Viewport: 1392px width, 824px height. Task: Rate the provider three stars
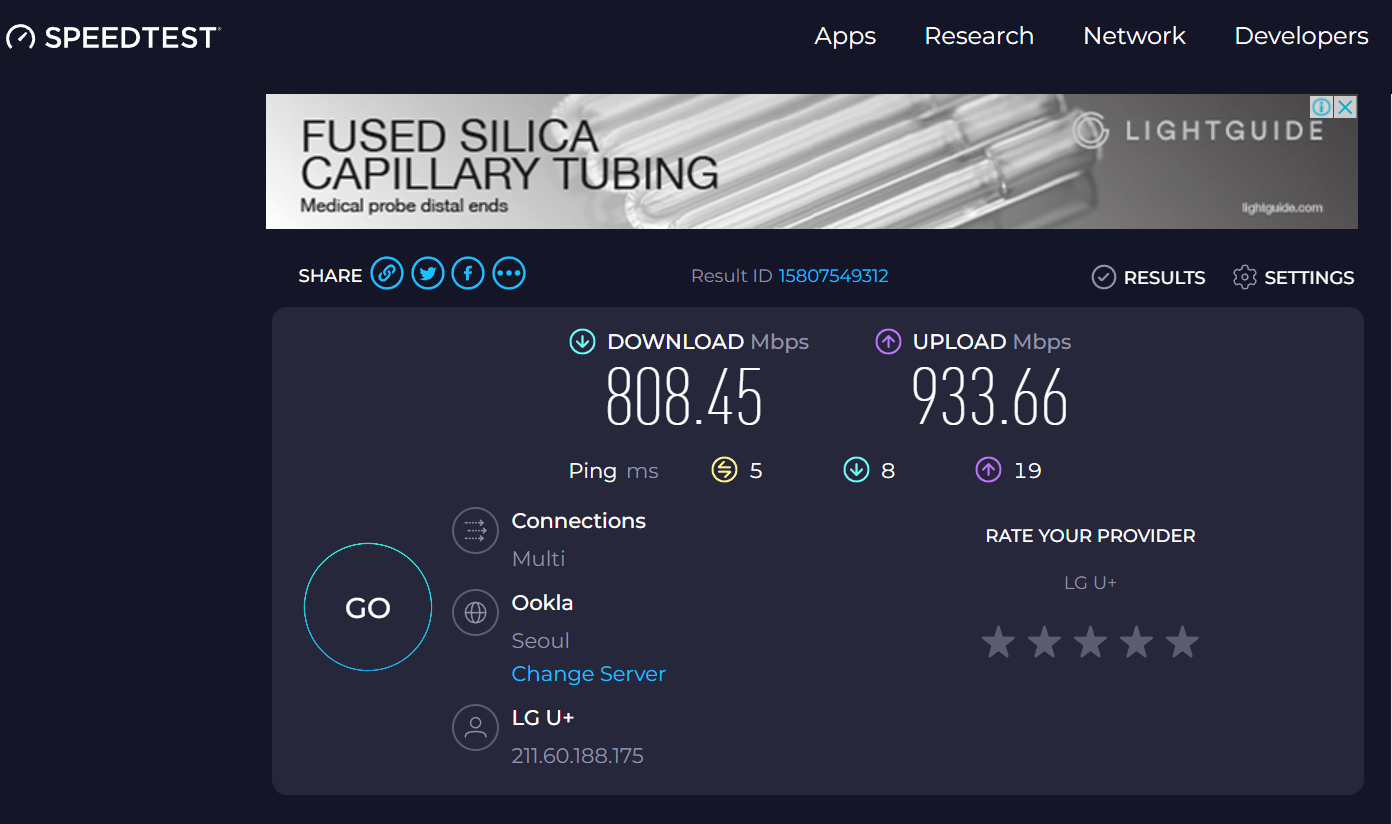(1090, 642)
